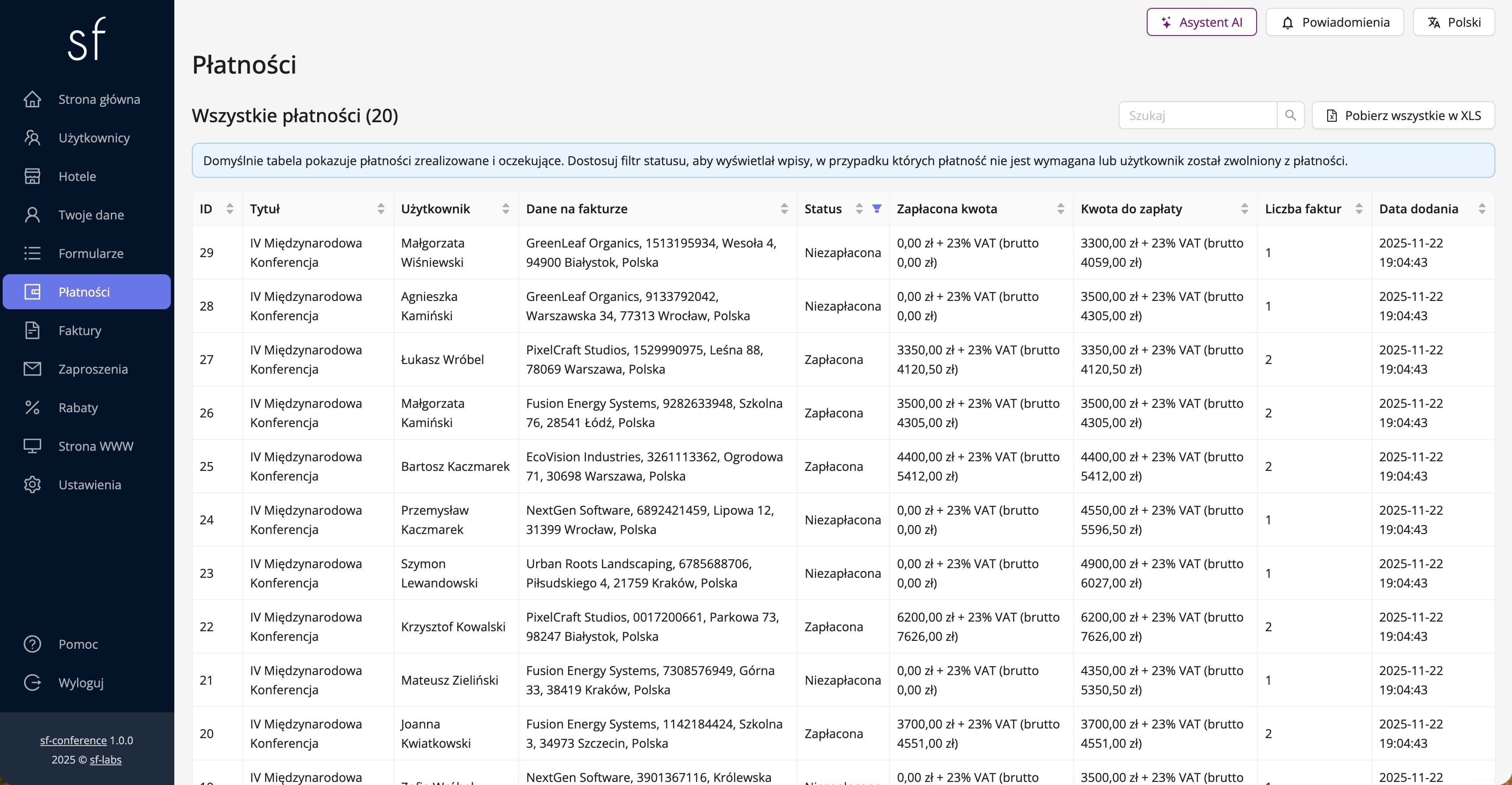The image size is (1512, 785).
Task: Click the search magnifier icon button
Action: point(1290,115)
